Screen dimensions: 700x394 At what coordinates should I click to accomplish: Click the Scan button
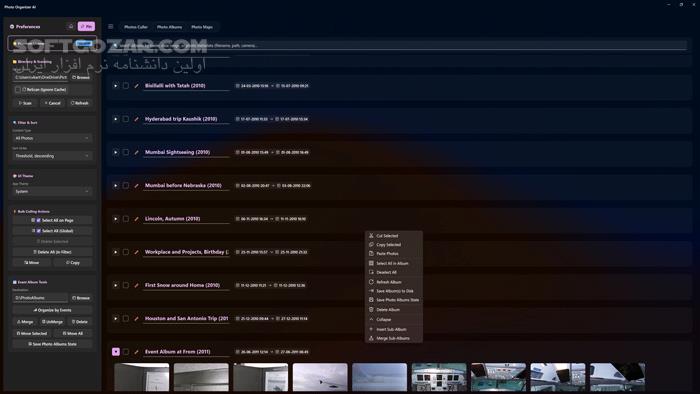click(x=25, y=103)
